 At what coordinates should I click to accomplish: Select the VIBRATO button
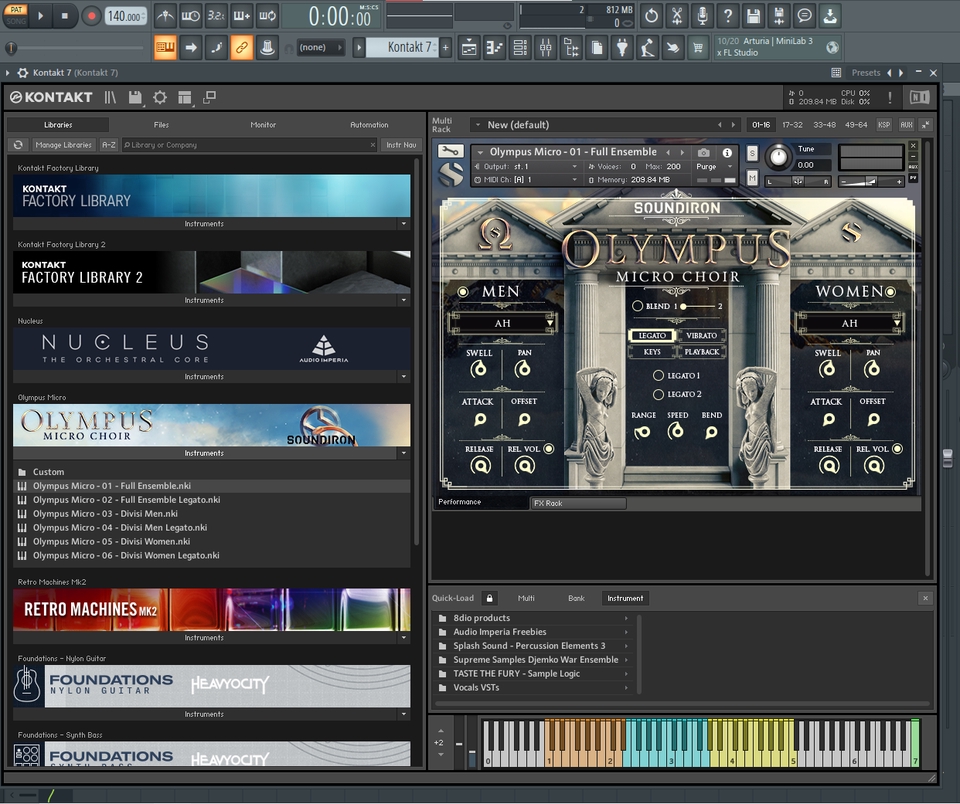702,336
